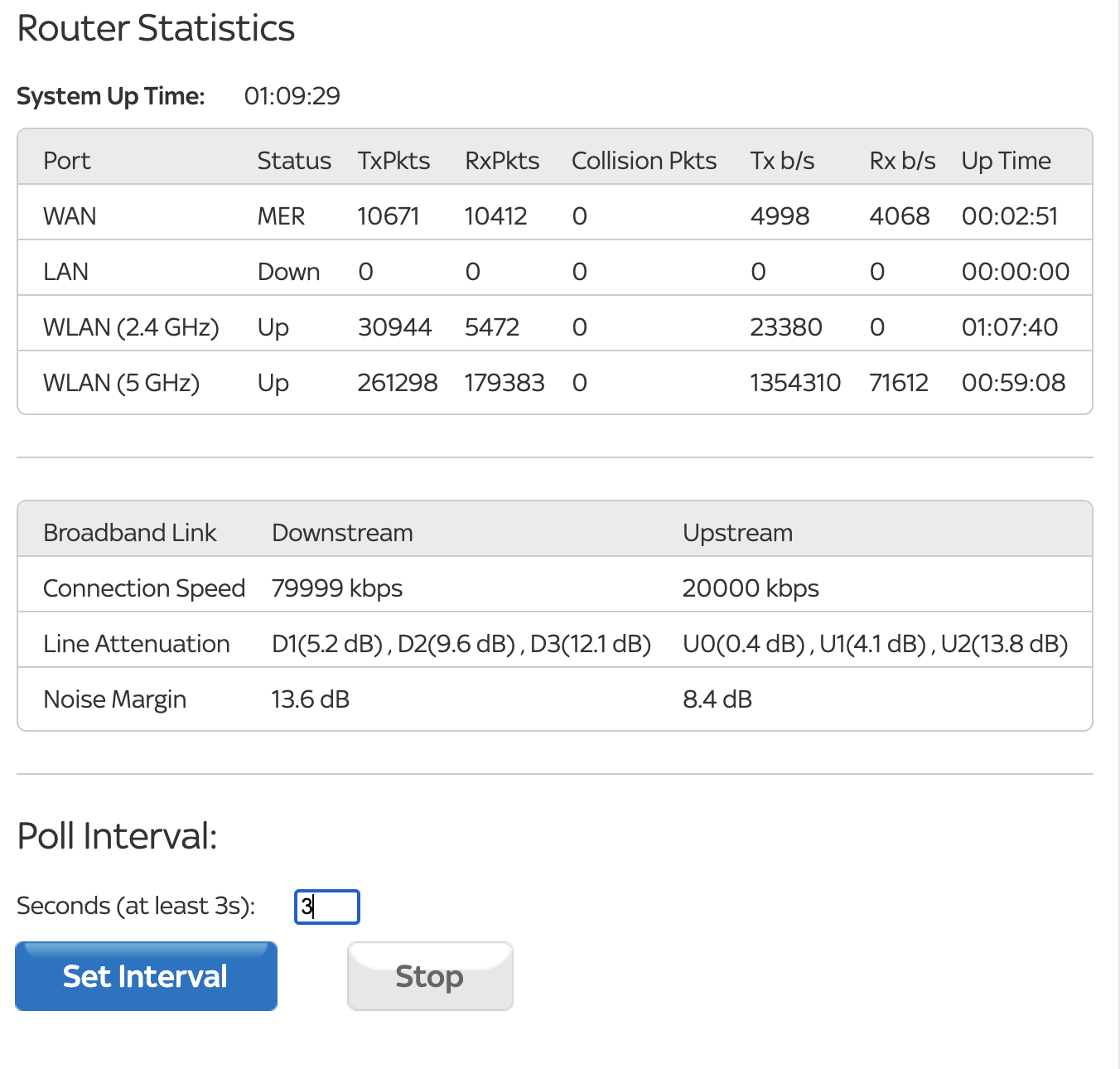
Task: Click the Collision Pkts column header
Action: coord(644,161)
